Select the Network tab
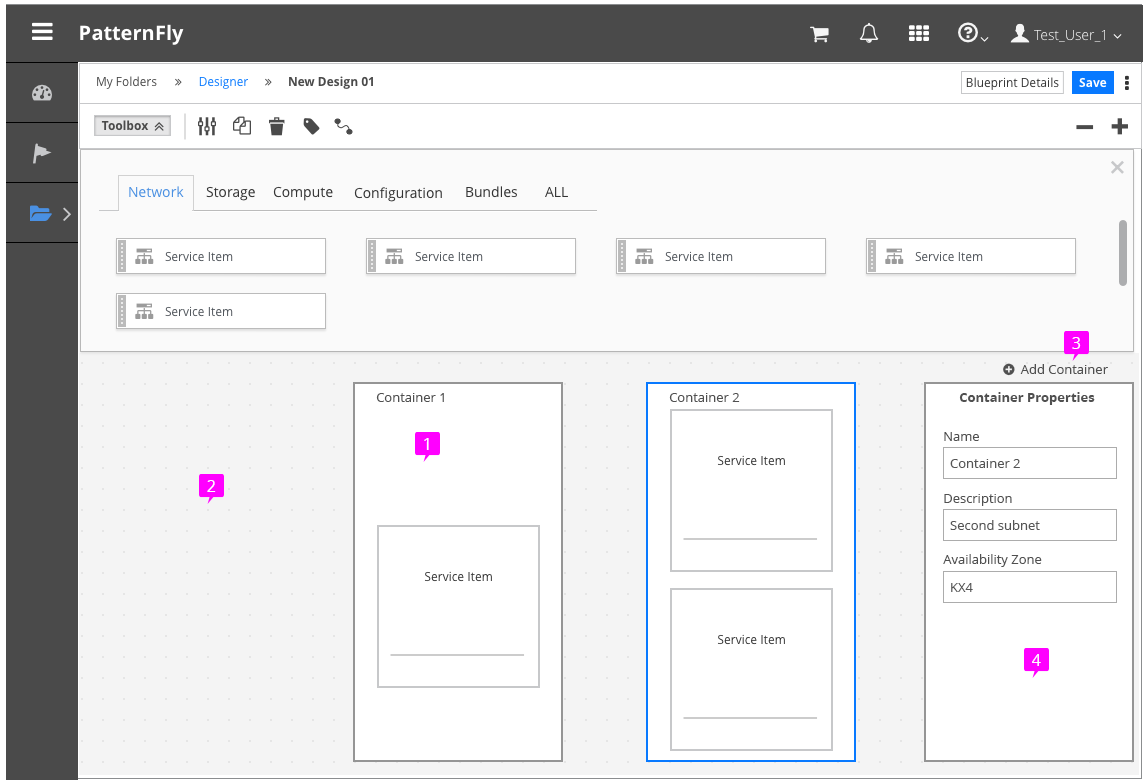Image resolution: width=1146 pixels, height=780 pixels. coord(156,192)
